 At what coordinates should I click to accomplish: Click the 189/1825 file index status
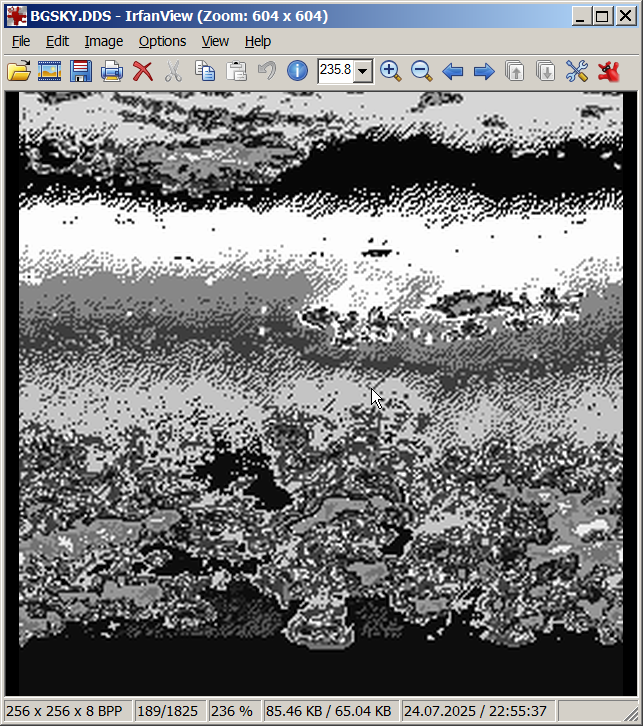tap(168, 711)
